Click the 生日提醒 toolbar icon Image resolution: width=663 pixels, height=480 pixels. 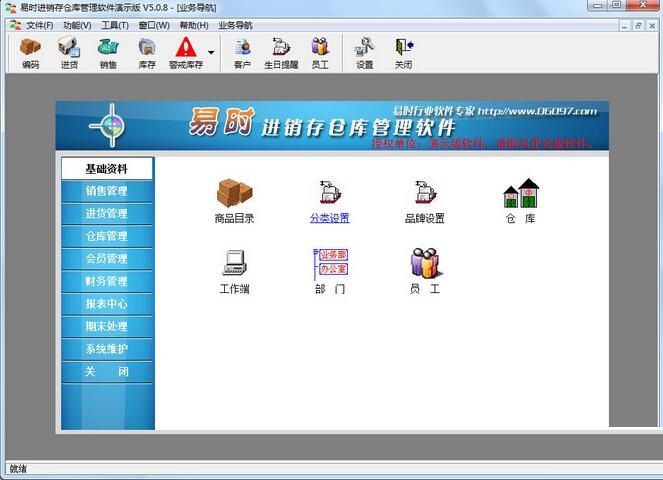[x=281, y=53]
